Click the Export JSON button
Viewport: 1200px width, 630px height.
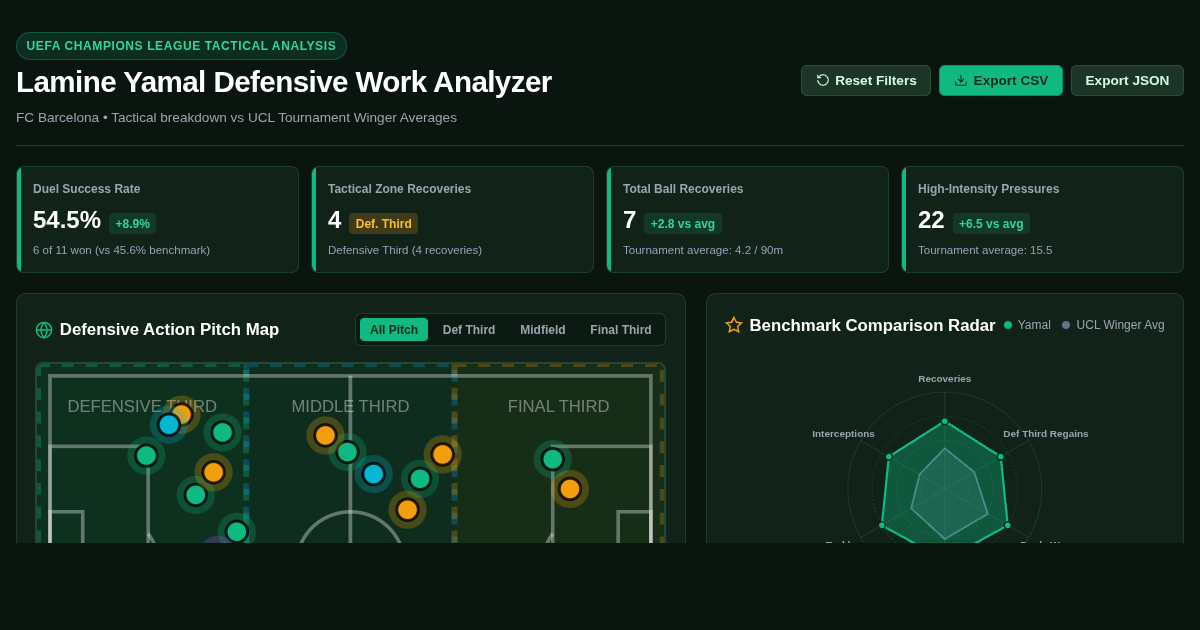click(1127, 80)
